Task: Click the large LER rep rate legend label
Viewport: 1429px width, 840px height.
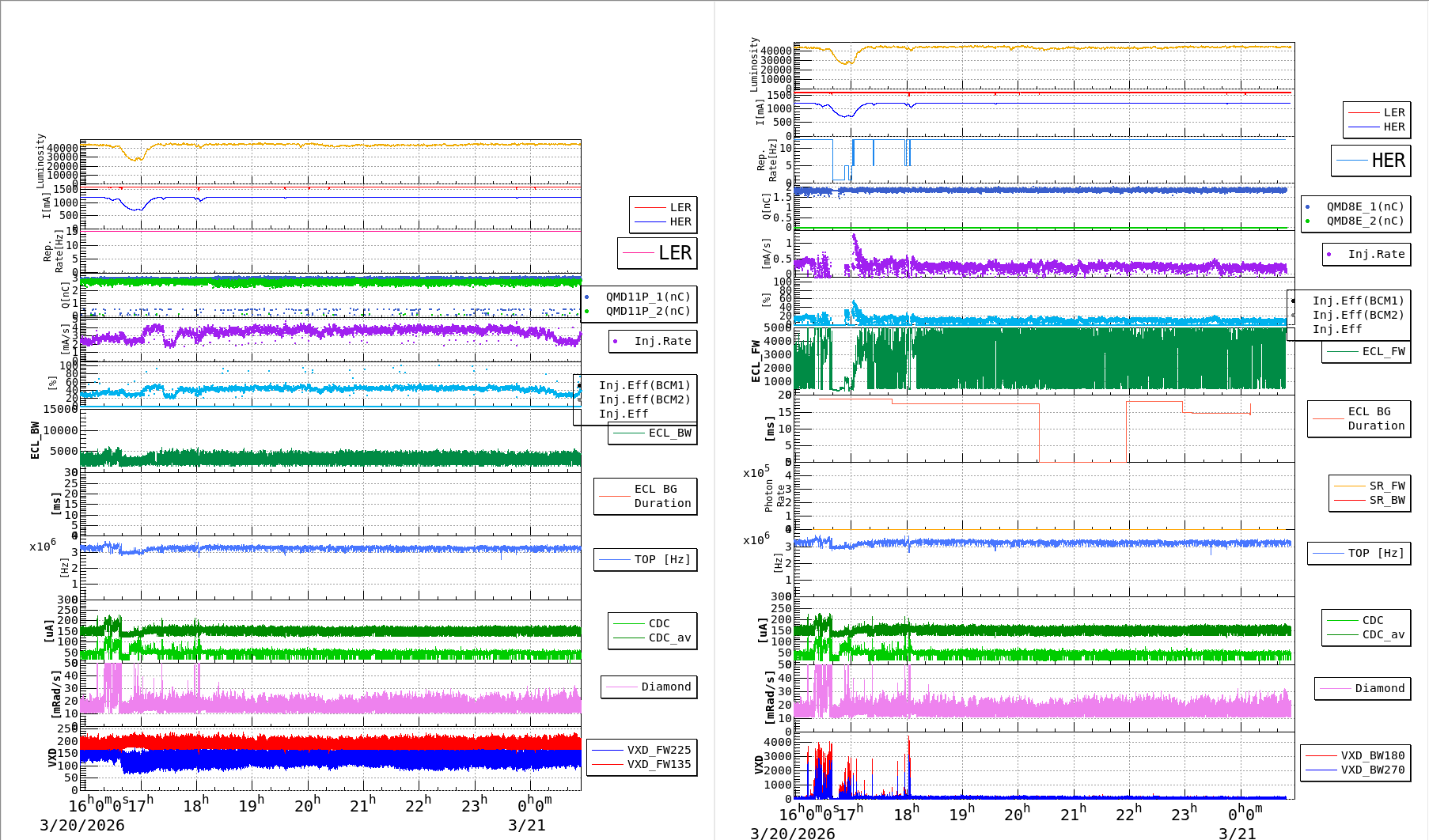Action: 674,253
